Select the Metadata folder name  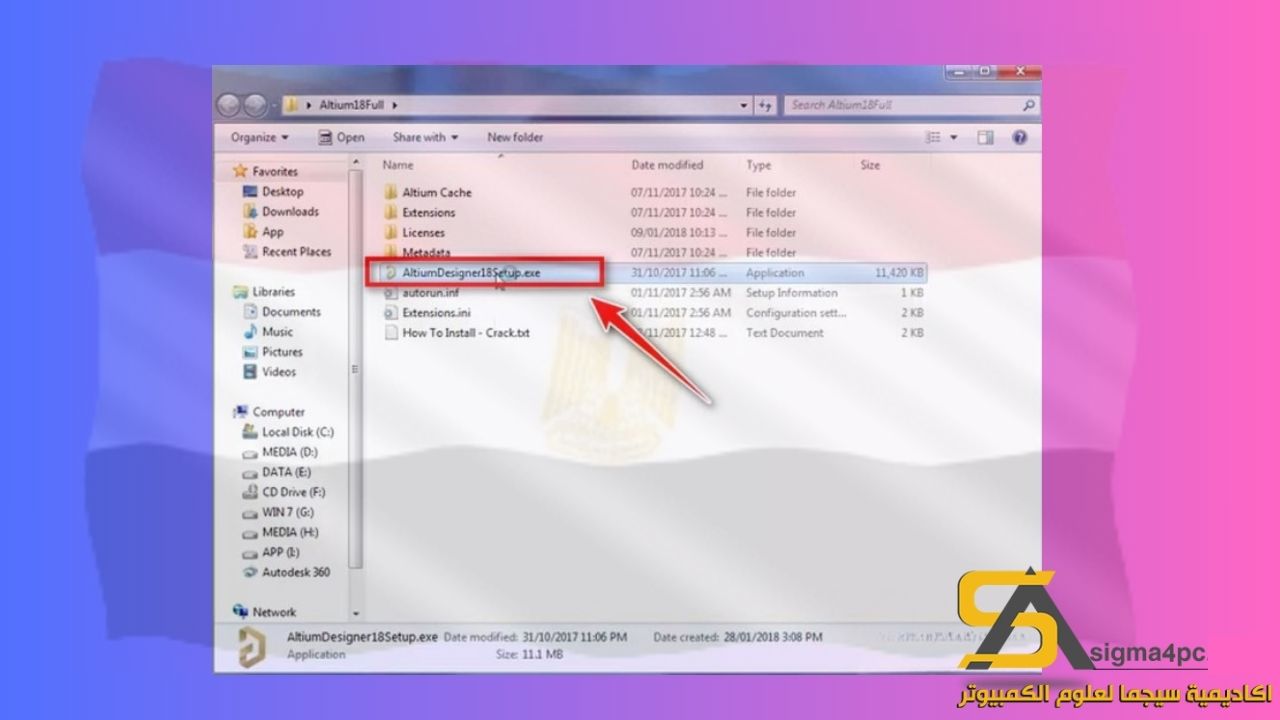(x=426, y=252)
